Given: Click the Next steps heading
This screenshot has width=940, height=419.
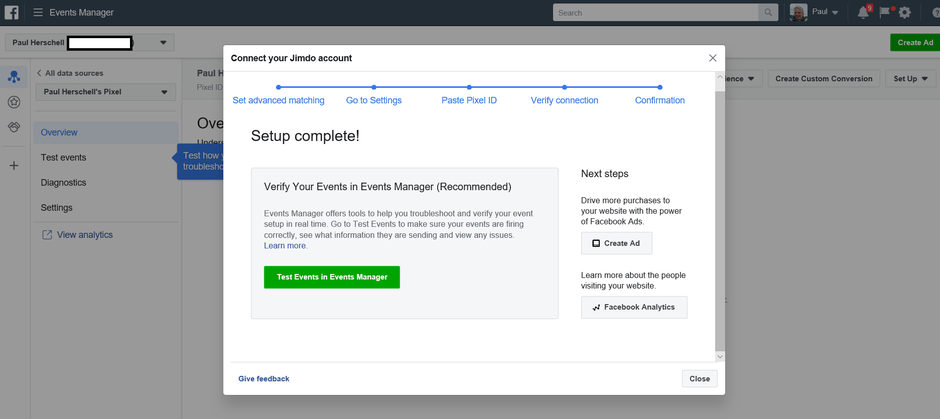Looking at the screenshot, I should coord(604,174).
